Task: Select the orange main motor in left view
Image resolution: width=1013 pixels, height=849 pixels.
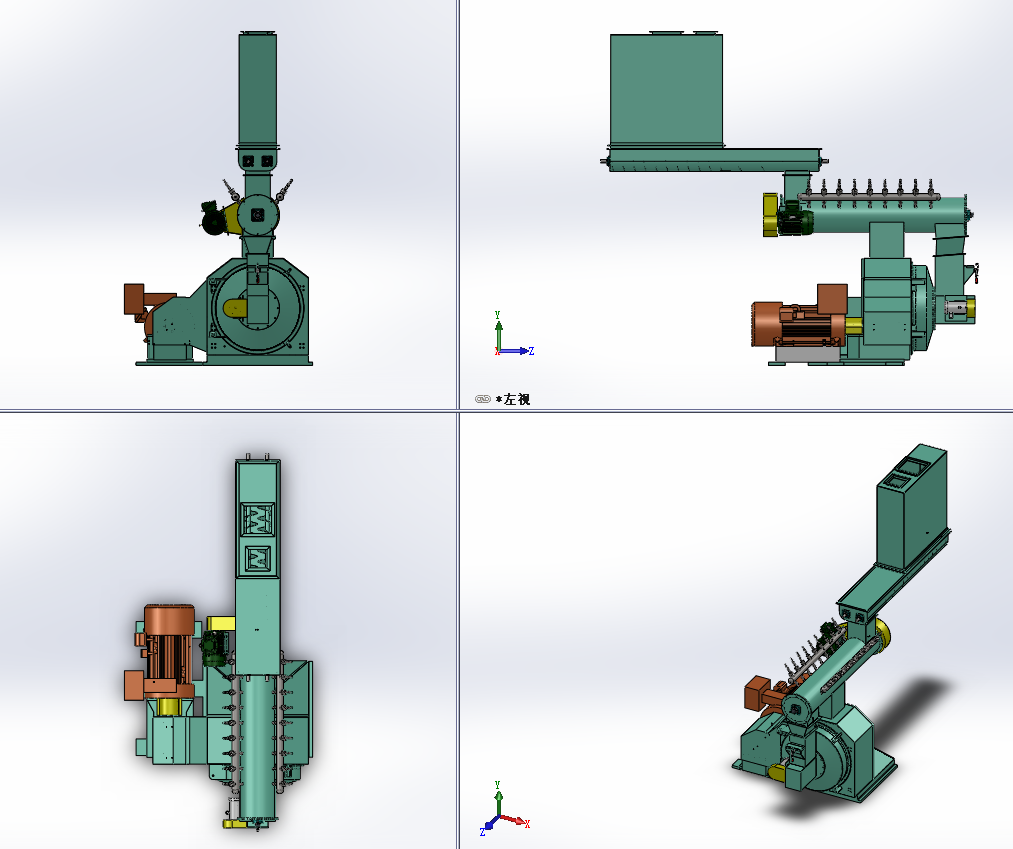Action: 798,324
